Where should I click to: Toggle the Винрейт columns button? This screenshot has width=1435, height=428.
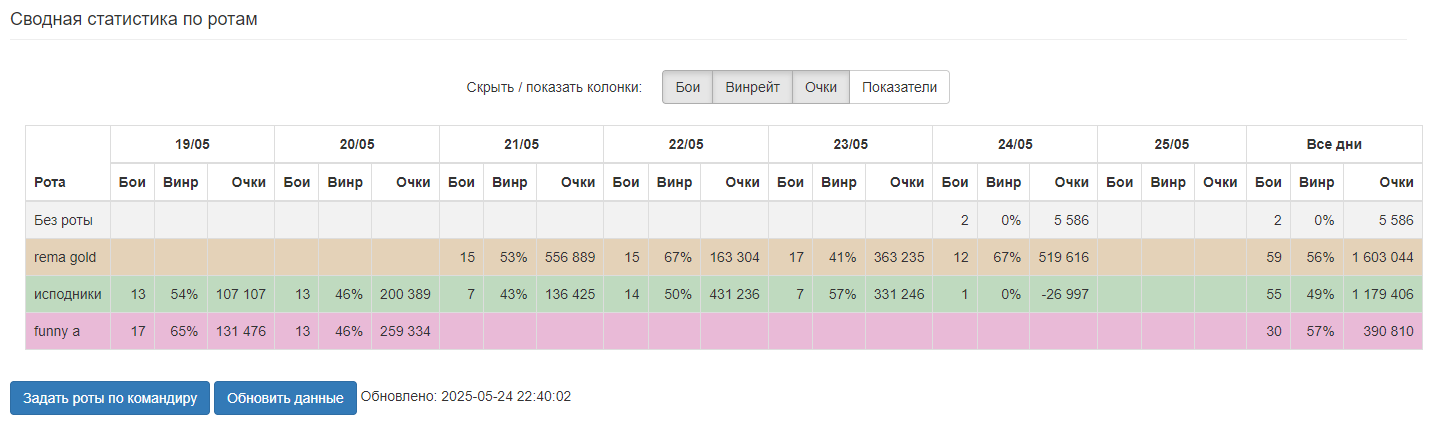[753, 87]
